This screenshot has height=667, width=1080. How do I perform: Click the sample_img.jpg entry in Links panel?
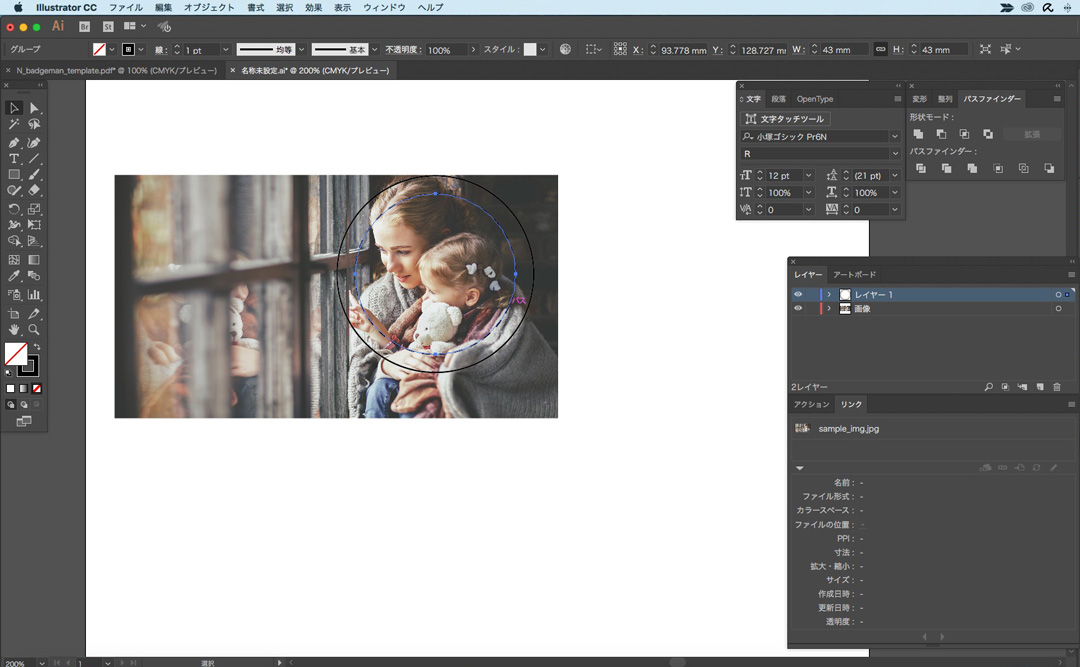(x=848, y=428)
